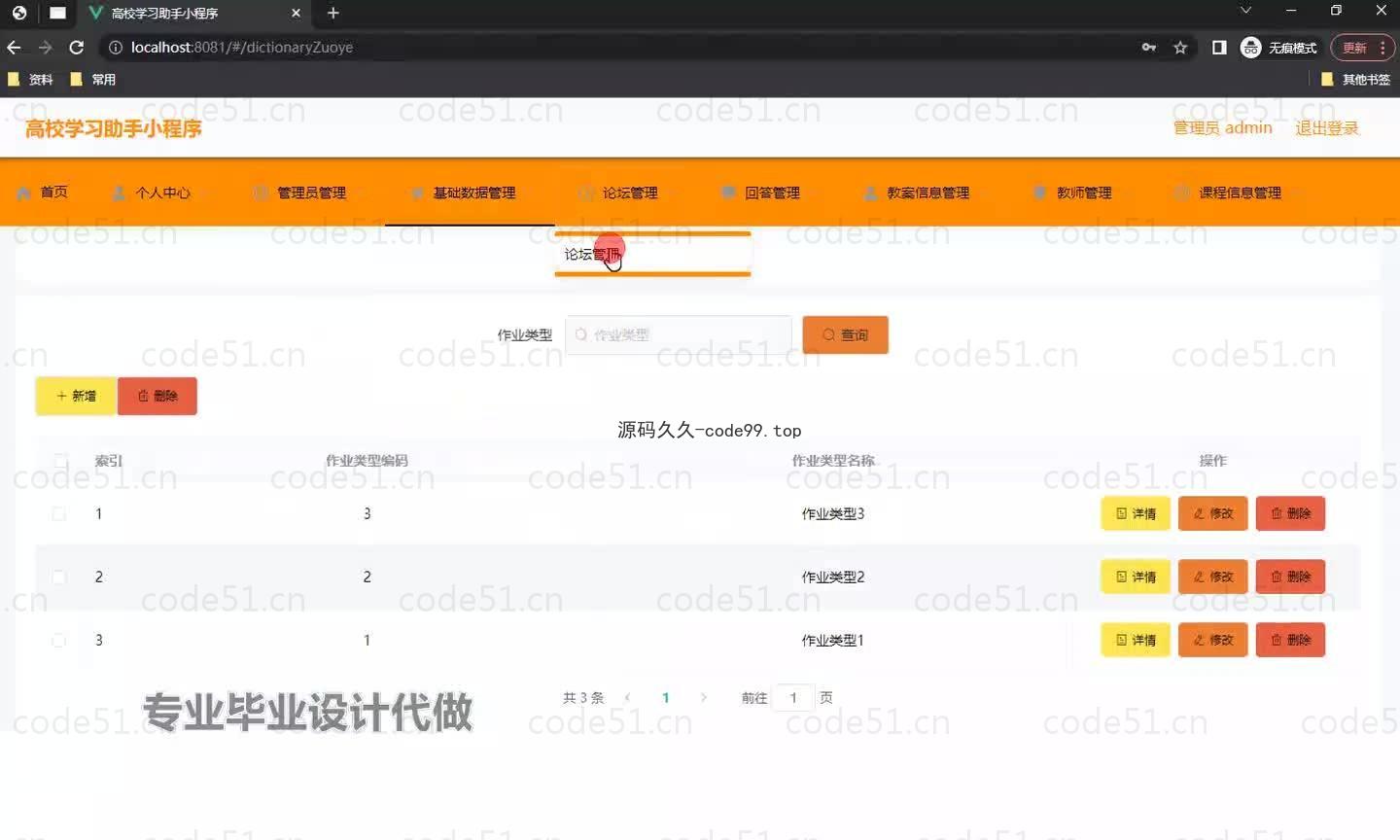Click 删除 for 作业类型2

click(1290, 577)
